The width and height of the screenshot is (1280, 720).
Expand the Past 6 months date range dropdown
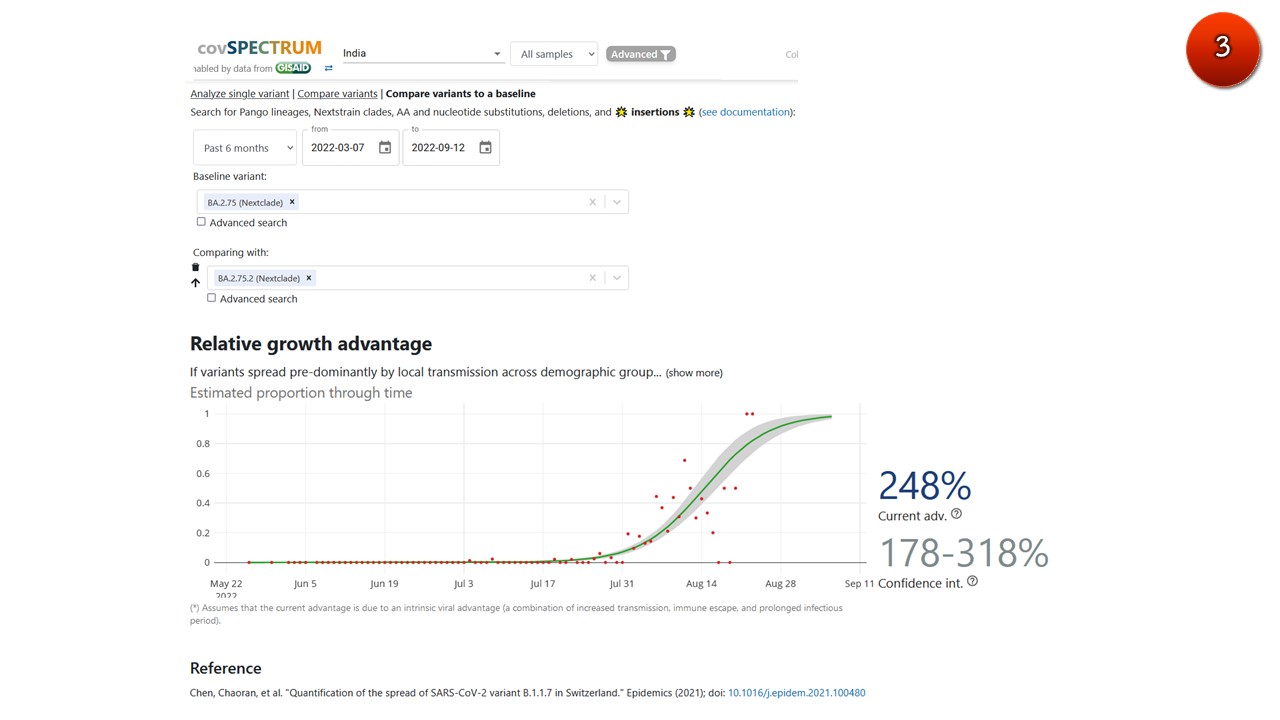coord(245,148)
